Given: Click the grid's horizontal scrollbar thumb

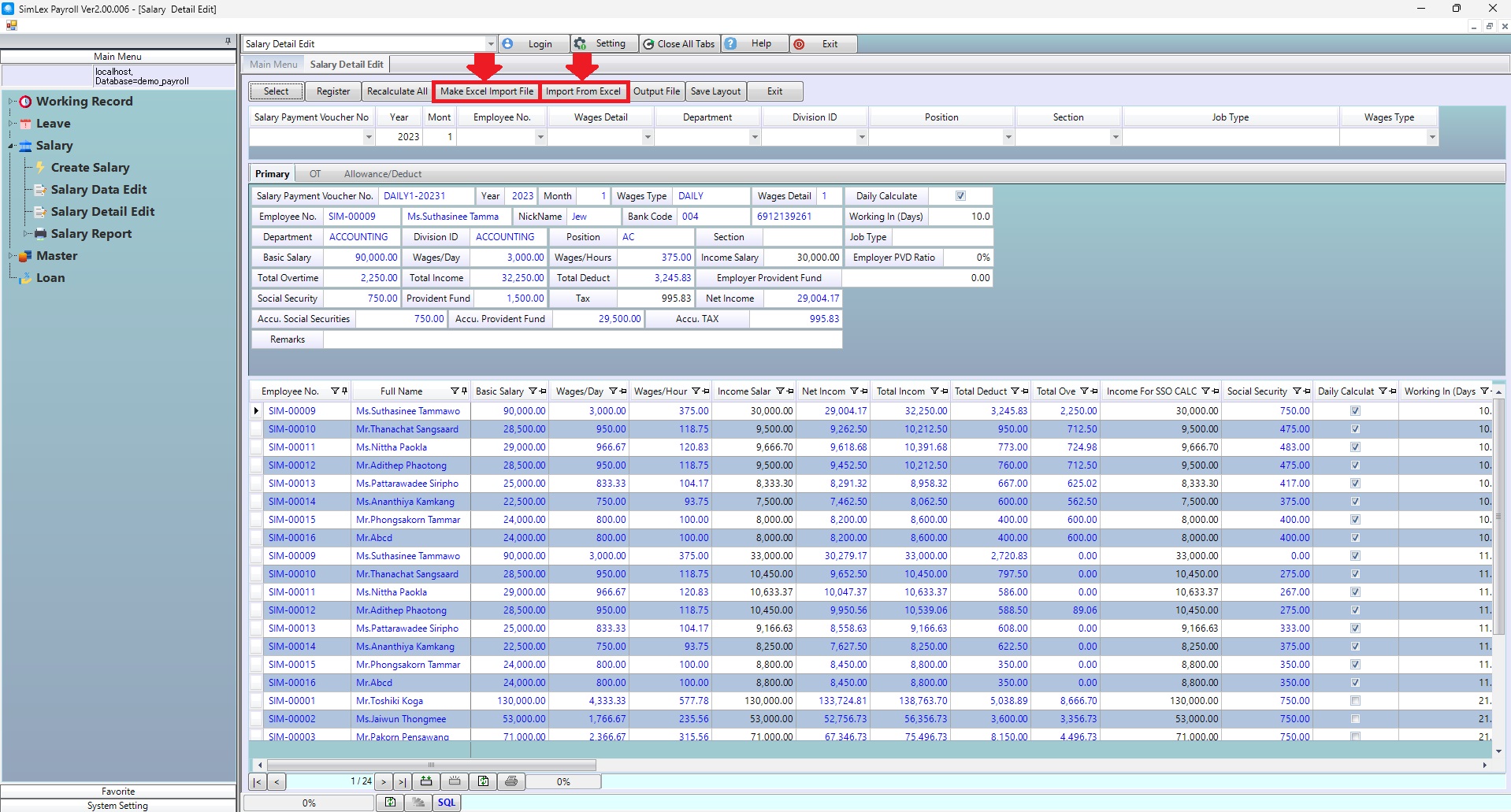Looking at the screenshot, I should point(431,765).
